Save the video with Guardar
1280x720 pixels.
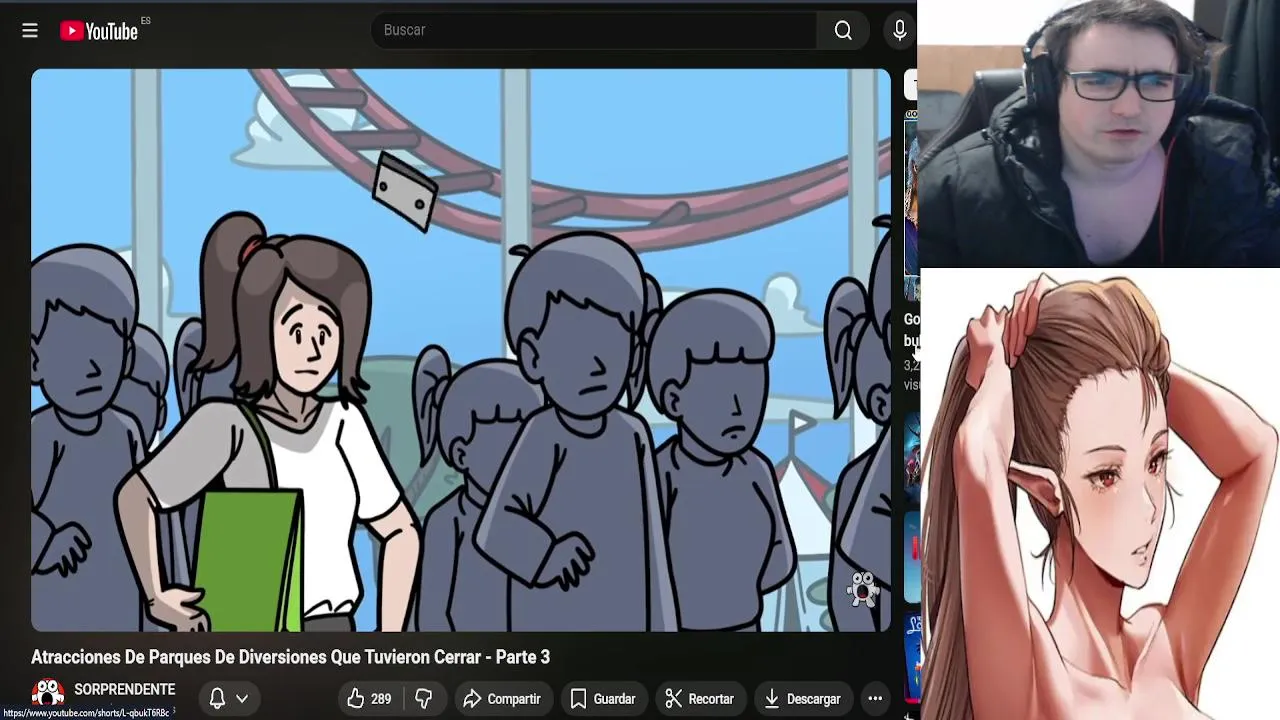pos(603,699)
